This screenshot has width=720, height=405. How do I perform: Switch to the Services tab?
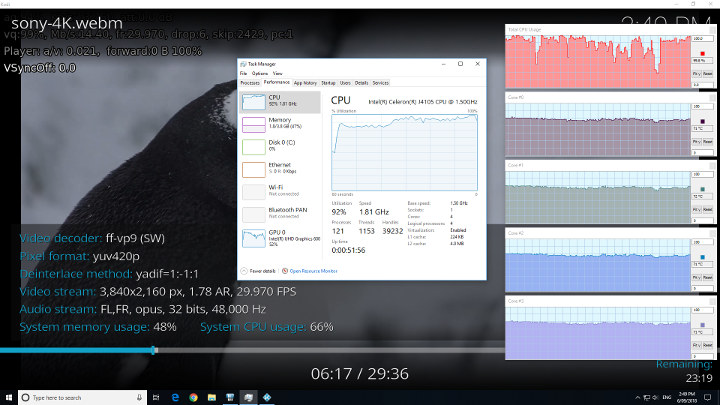tap(380, 83)
